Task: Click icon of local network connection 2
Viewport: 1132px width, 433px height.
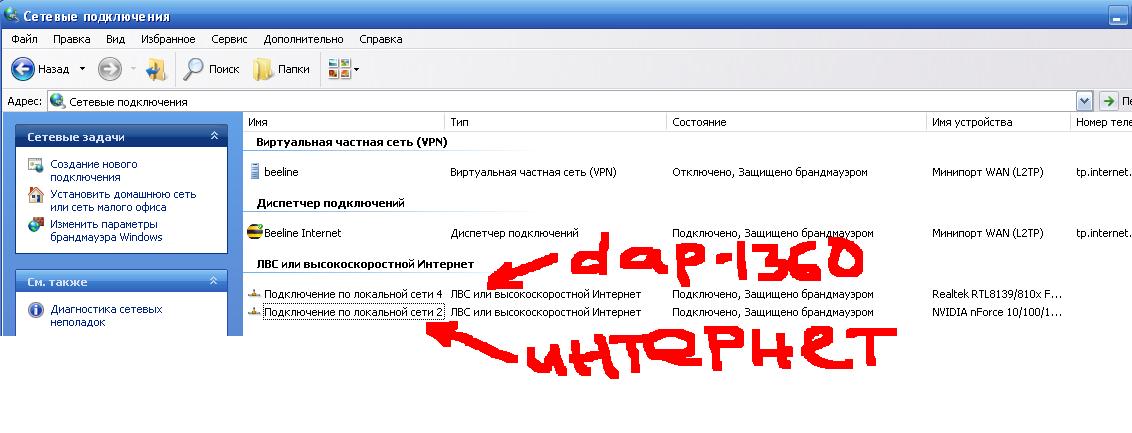Action: tap(253, 312)
